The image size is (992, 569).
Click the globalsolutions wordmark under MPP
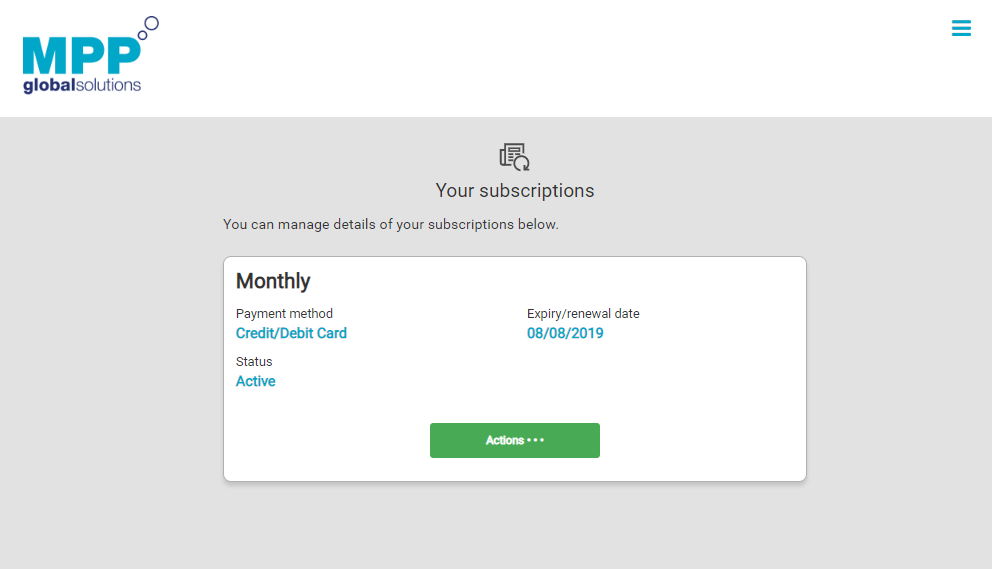(82, 85)
